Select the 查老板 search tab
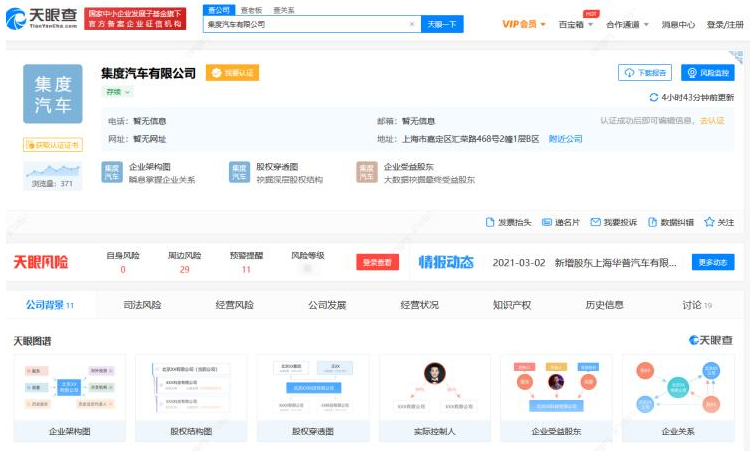Viewport: 751px width, 451px height. [251, 10]
